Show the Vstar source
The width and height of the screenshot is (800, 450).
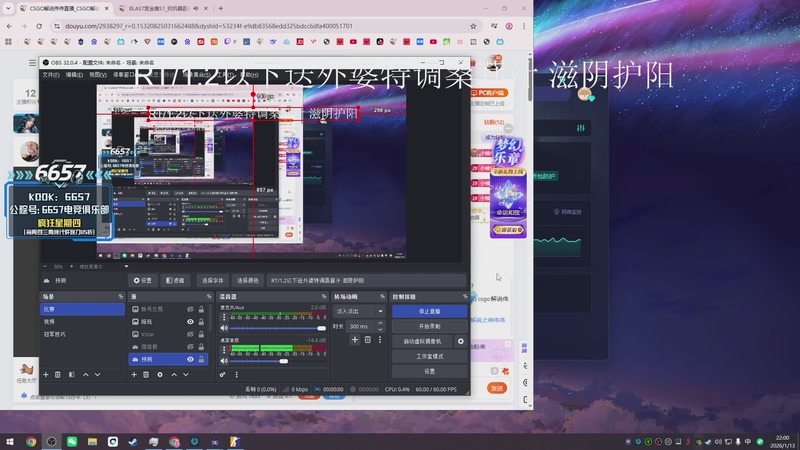point(190,335)
